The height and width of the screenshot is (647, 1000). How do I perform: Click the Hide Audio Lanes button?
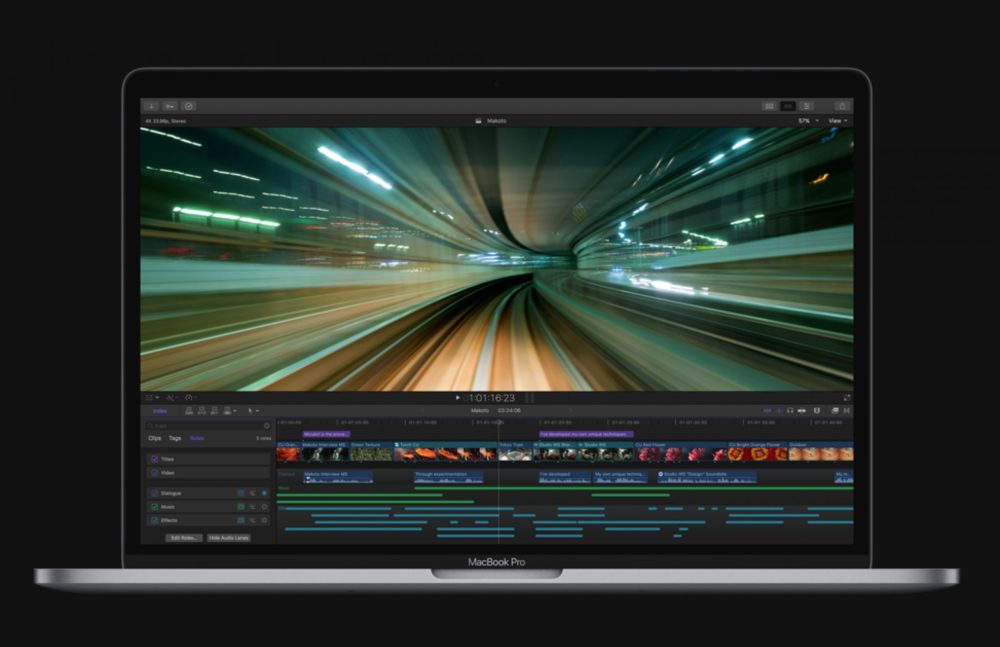[x=229, y=538]
